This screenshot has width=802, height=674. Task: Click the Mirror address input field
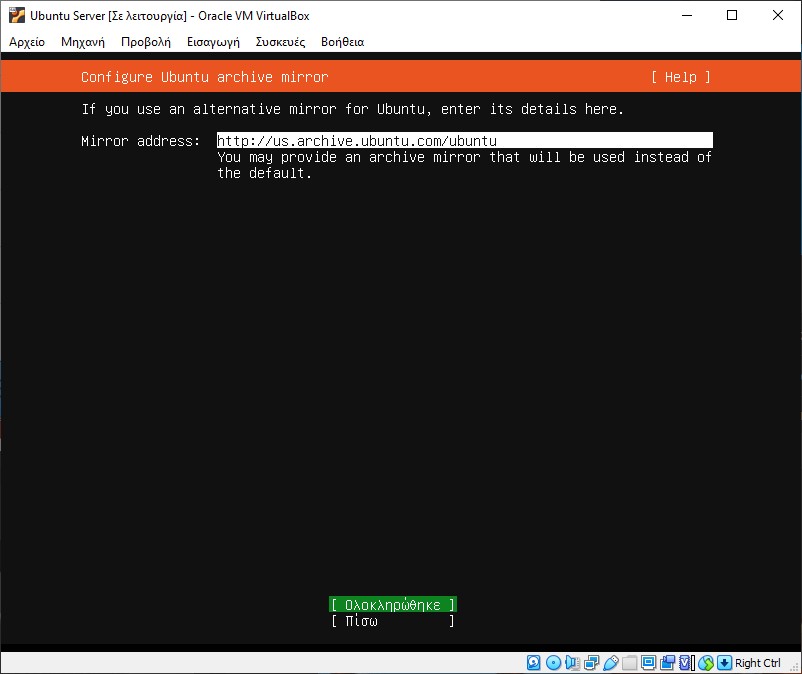tap(464, 140)
